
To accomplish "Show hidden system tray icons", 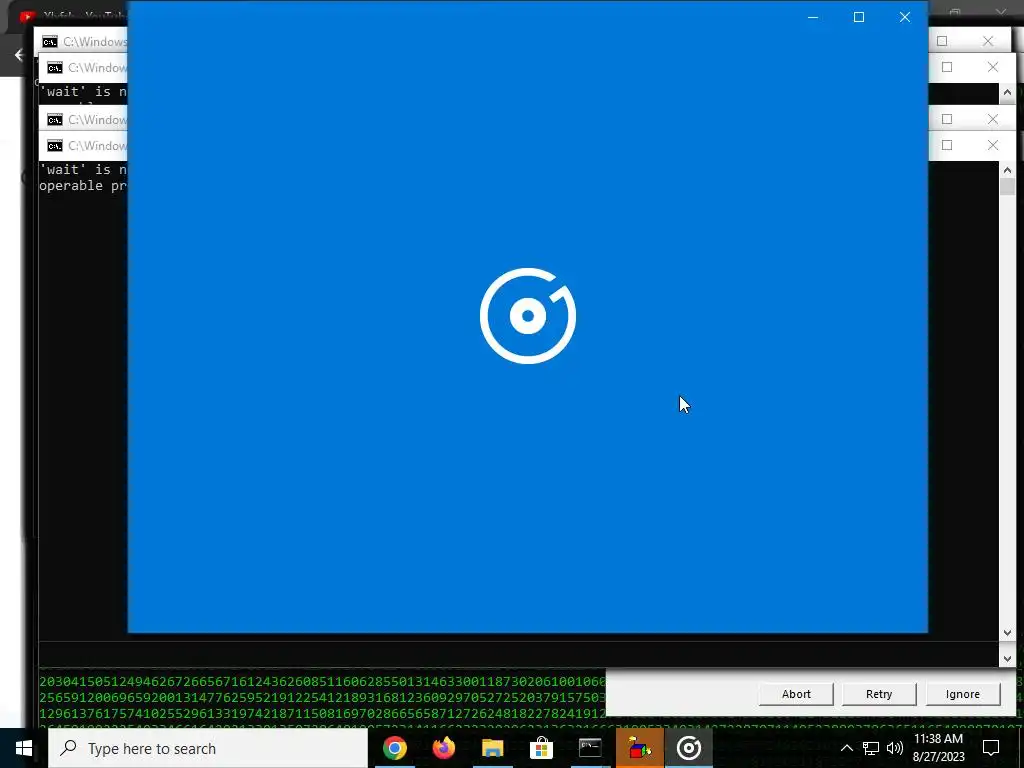I will click(x=846, y=748).
